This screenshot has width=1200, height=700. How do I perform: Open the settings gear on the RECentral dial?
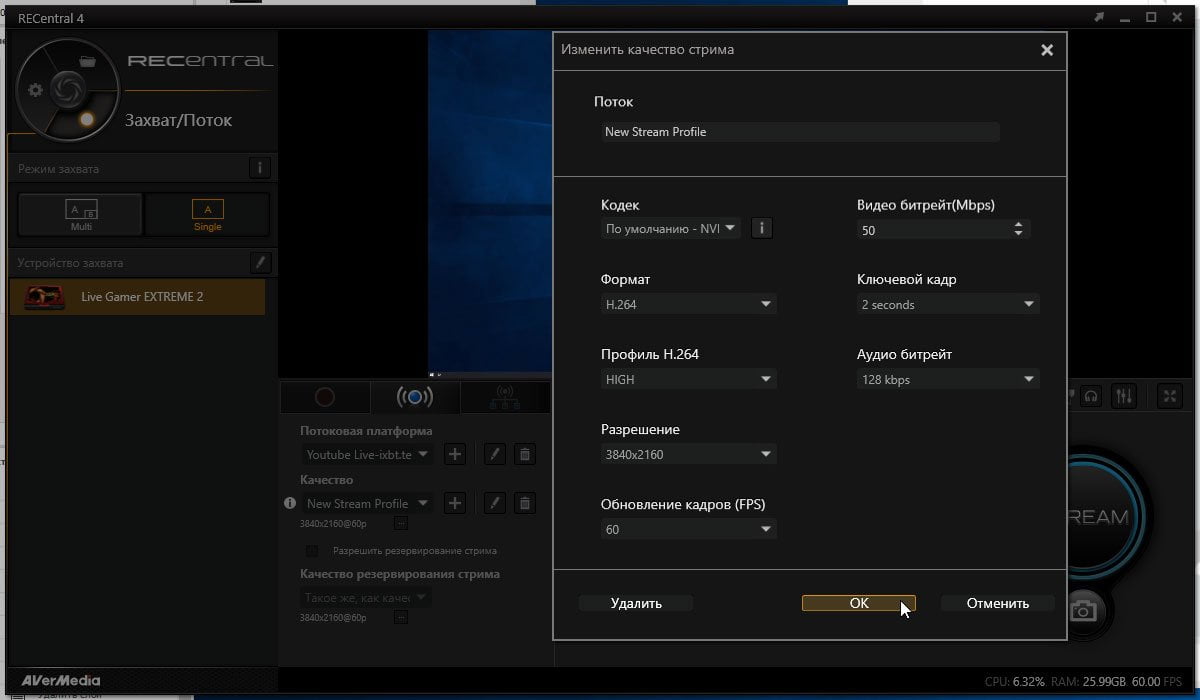tap(36, 90)
